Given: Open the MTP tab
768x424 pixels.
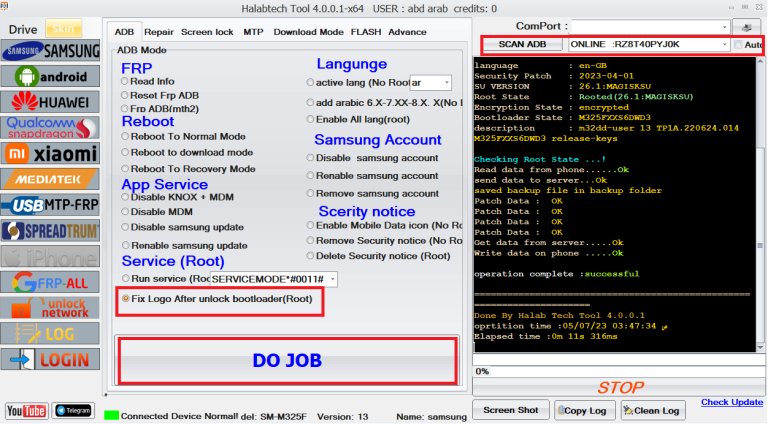Looking at the screenshot, I should tap(253, 32).
